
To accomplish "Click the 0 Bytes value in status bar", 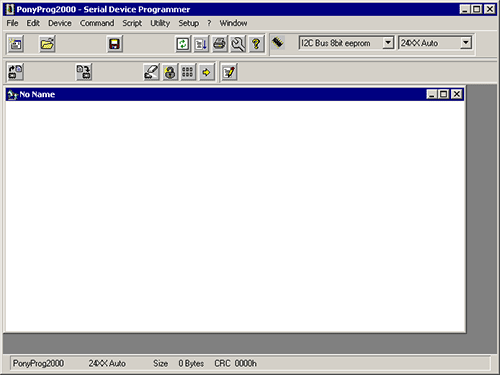I will click(191, 363).
